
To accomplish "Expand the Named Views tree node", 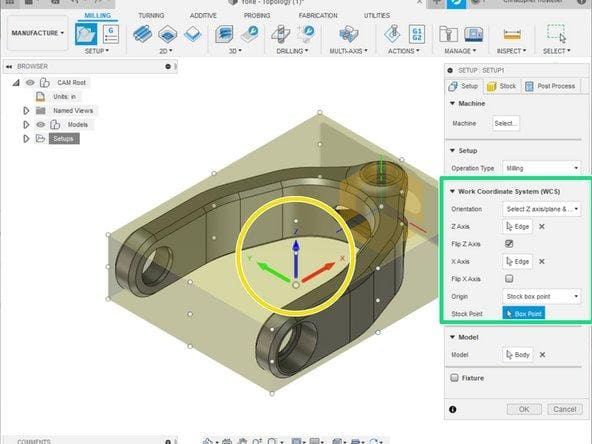I will [x=26, y=111].
